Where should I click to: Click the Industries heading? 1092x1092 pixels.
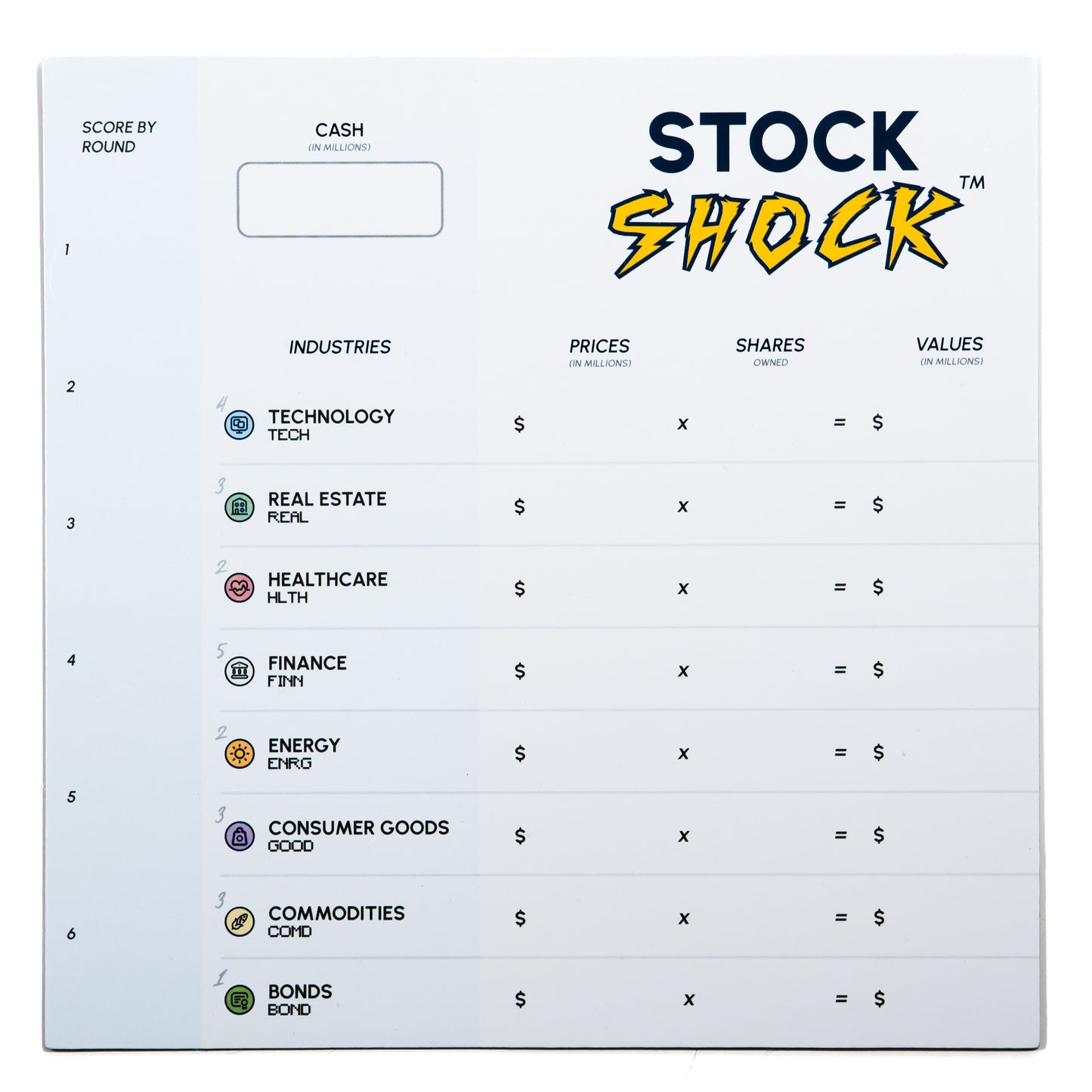point(339,347)
